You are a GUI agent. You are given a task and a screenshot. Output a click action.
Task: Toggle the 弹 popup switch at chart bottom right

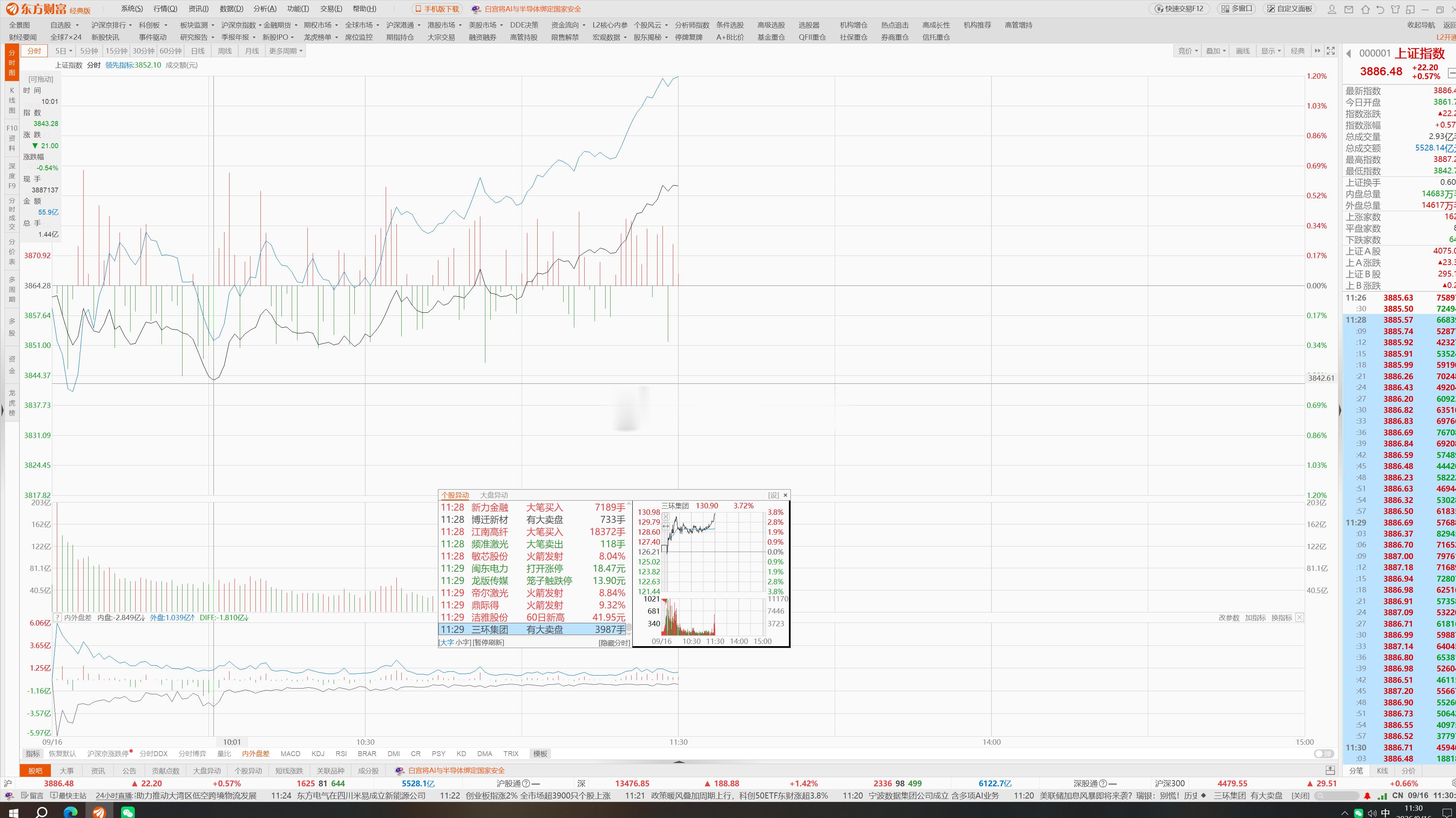[1324, 753]
